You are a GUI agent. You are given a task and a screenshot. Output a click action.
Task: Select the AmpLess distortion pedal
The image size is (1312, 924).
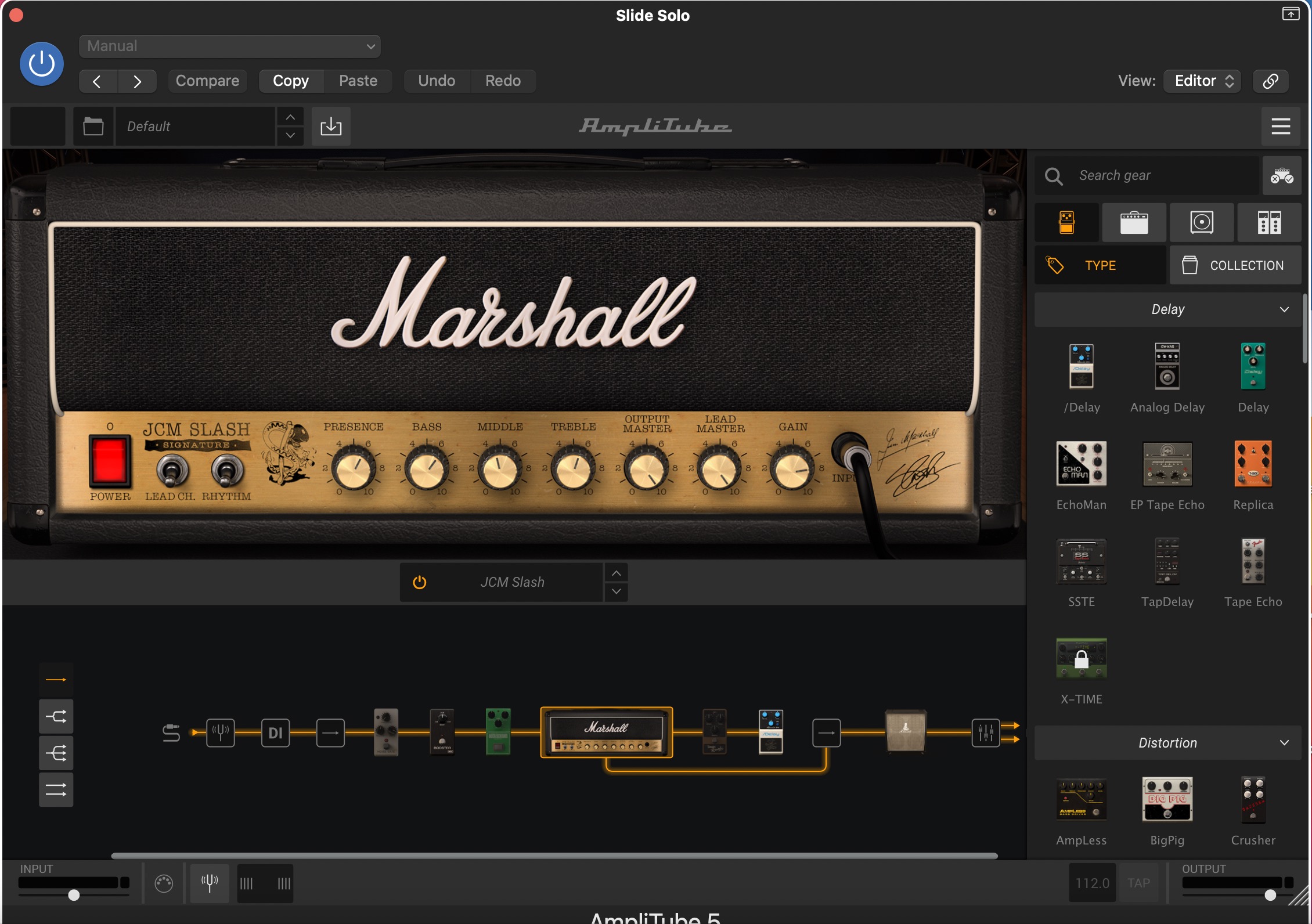click(x=1081, y=800)
